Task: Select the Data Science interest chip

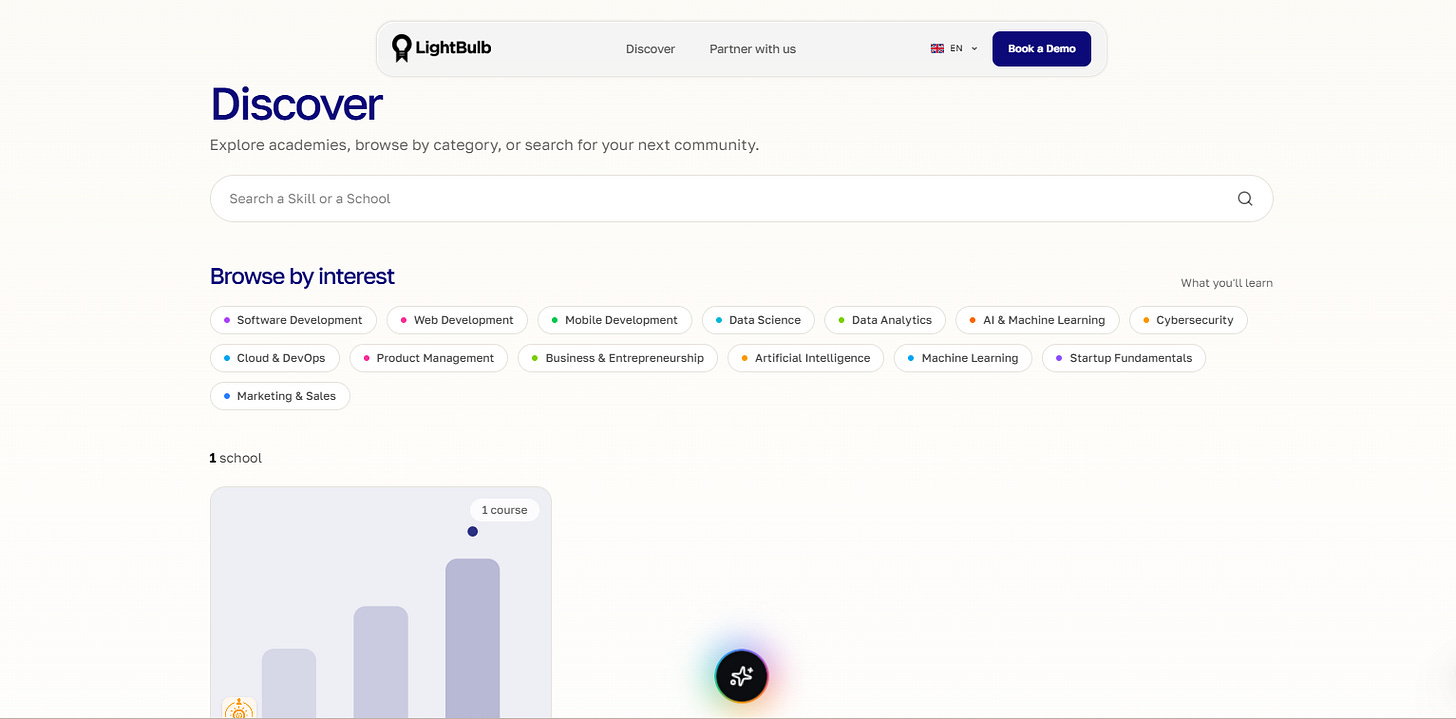Action: pos(758,320)
